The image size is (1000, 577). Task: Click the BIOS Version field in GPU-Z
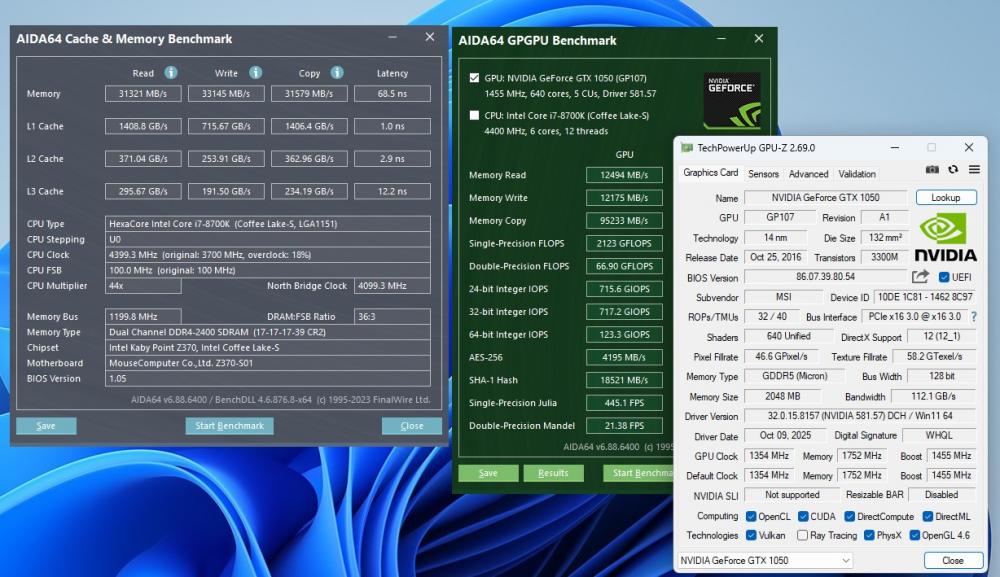(825, 277)
